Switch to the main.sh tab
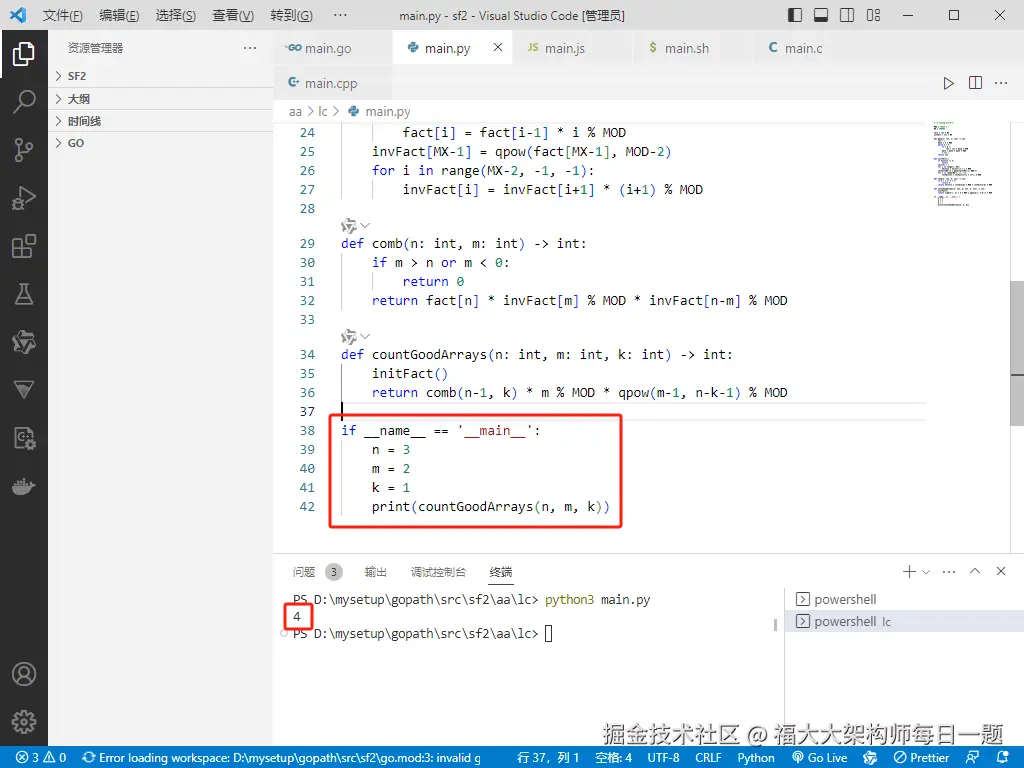Viewport: 1024px width, 768px height. pos(693,48)
